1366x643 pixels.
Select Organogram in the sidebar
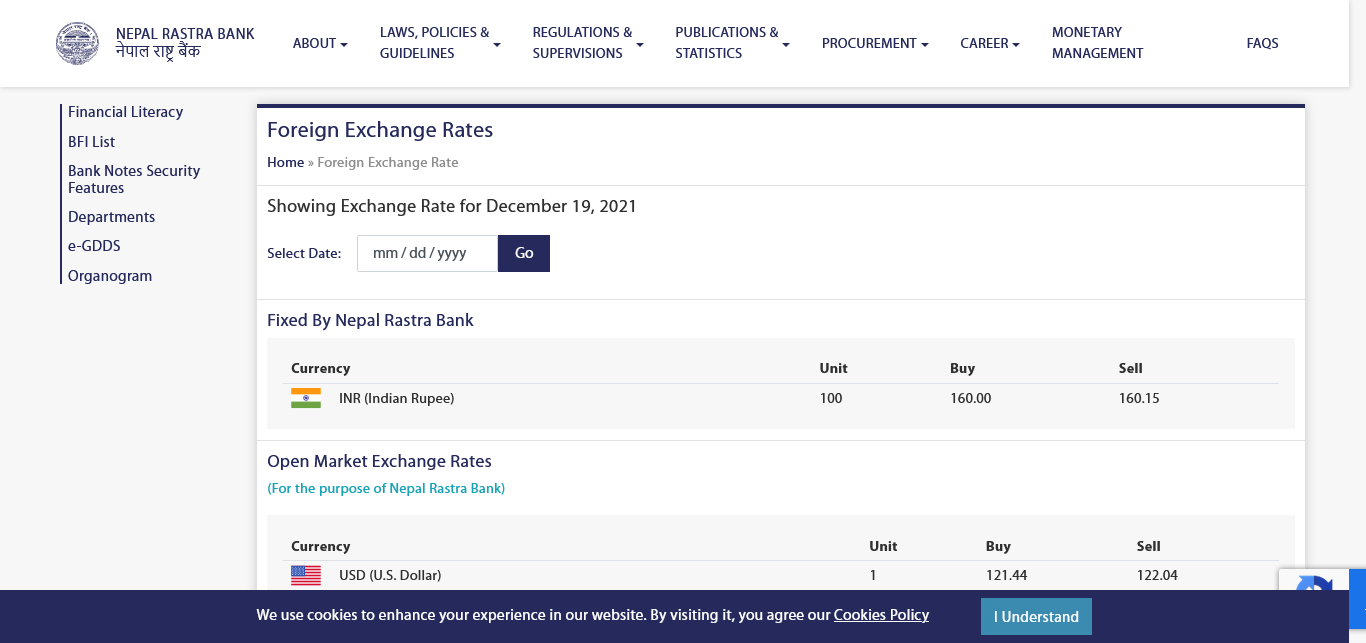(x=110, y=276)
